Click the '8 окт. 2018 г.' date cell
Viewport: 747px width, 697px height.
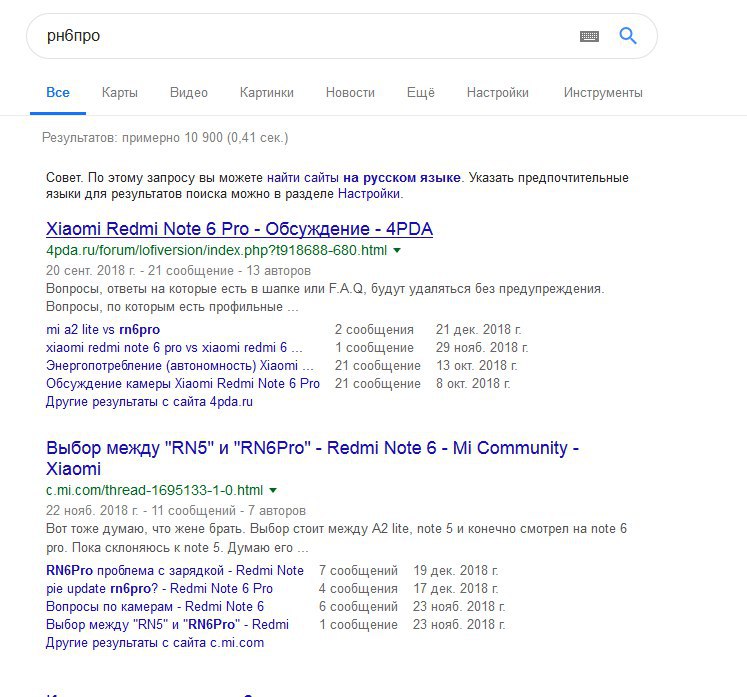pyautogui.click(x=473, y=384)
